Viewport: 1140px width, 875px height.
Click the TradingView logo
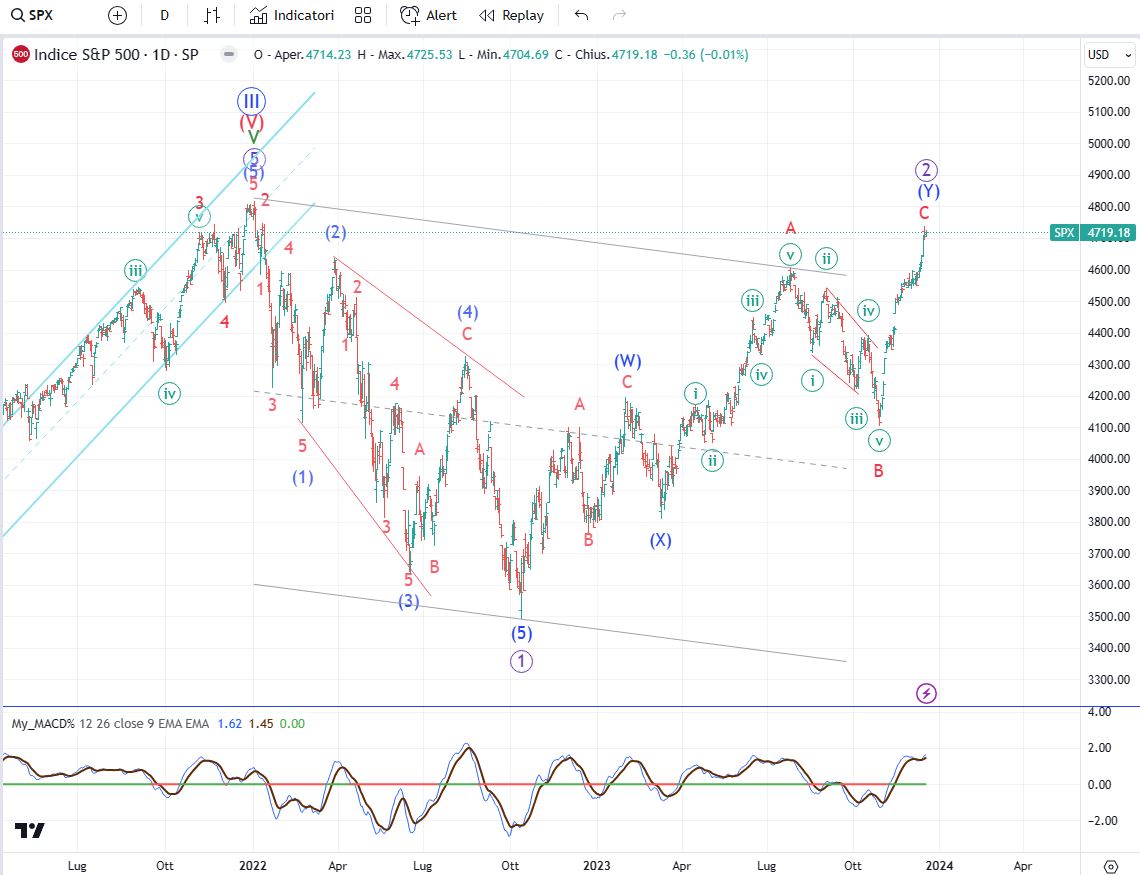coord(30,831)
